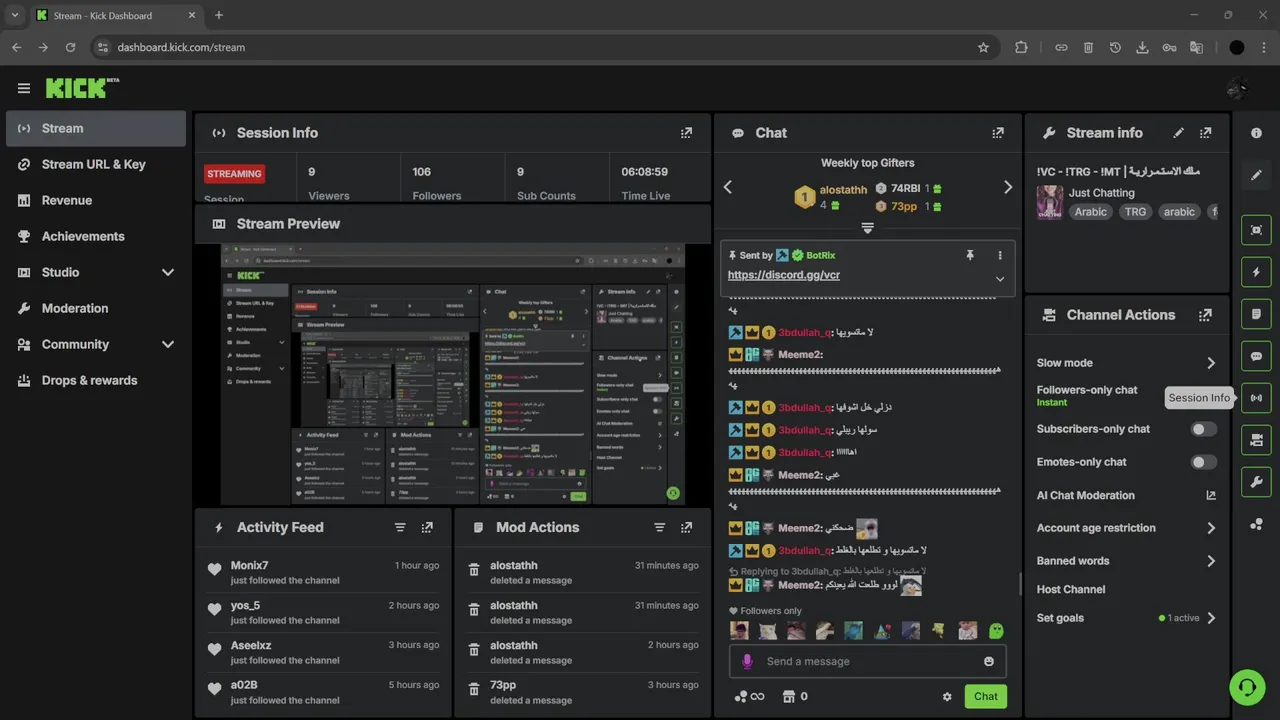Open Set goals chevron
The image size is (1280, 720).
(x=1211, y=618)
